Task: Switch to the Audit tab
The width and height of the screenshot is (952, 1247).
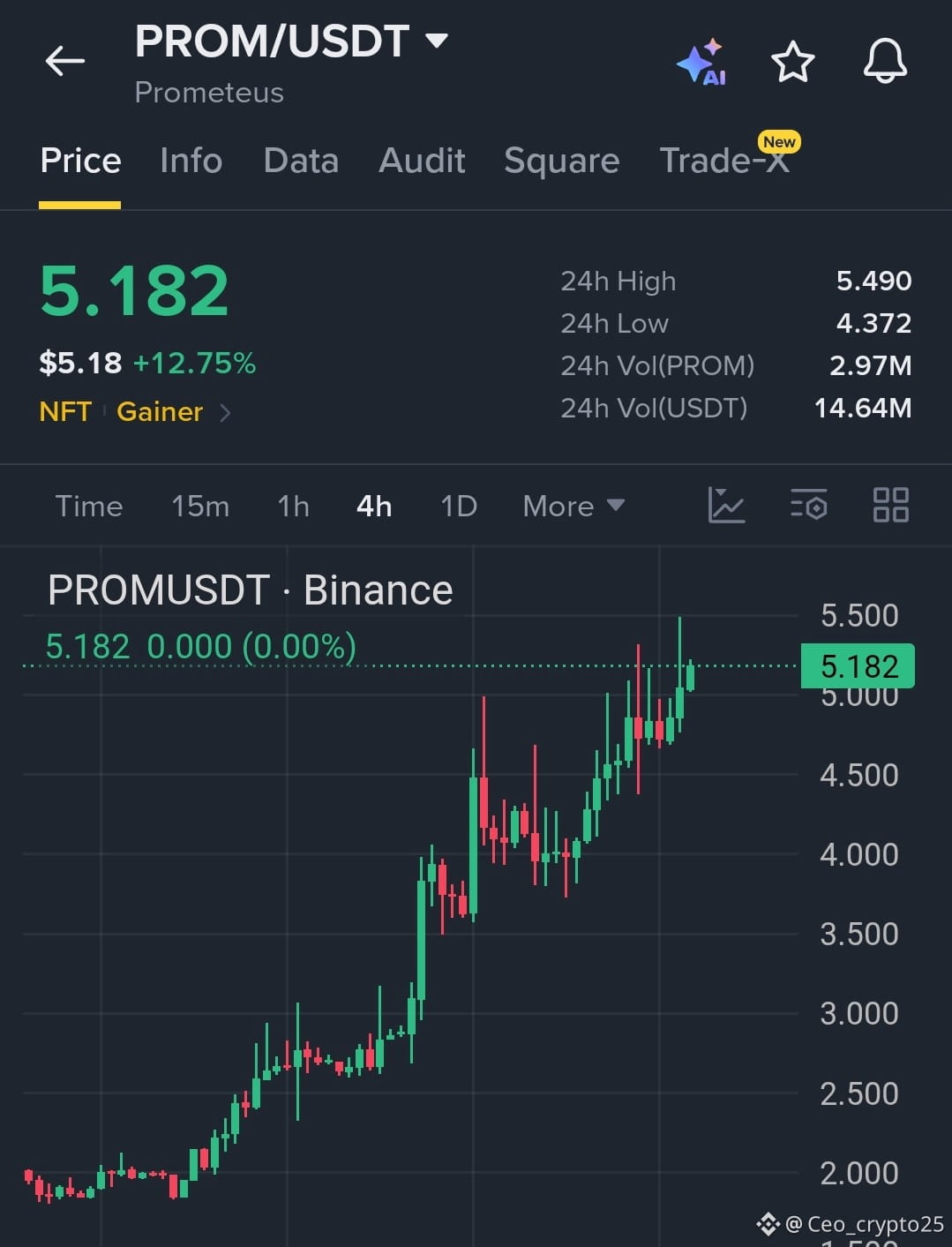Action: 422,161
